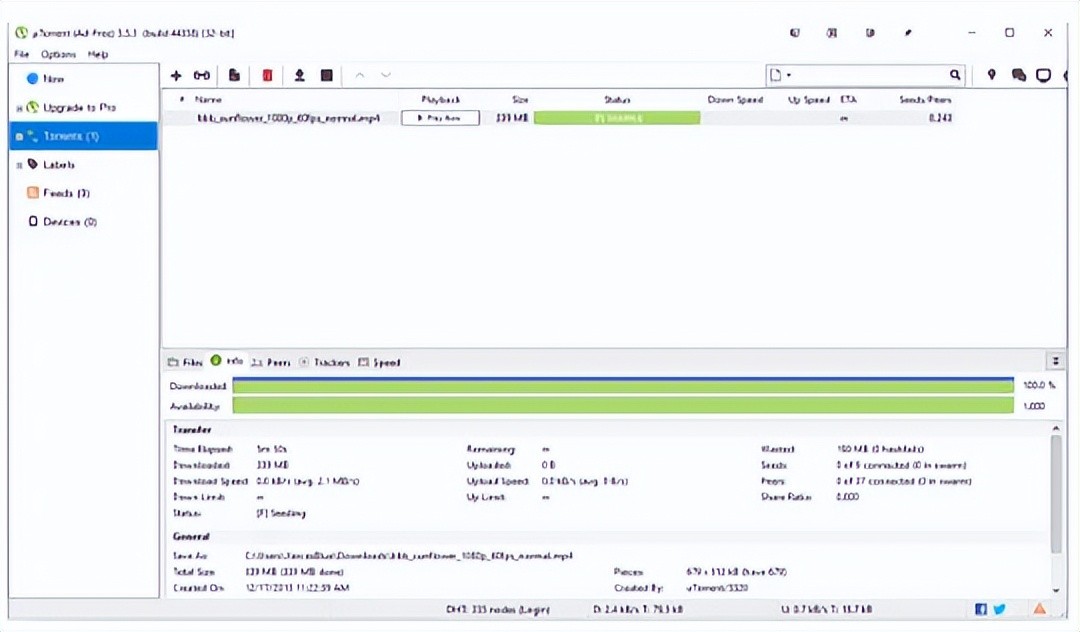Open the remote device icon in toolbar
The height and width of the screenshot is (632, 1080).
(x=1043, y=75)
